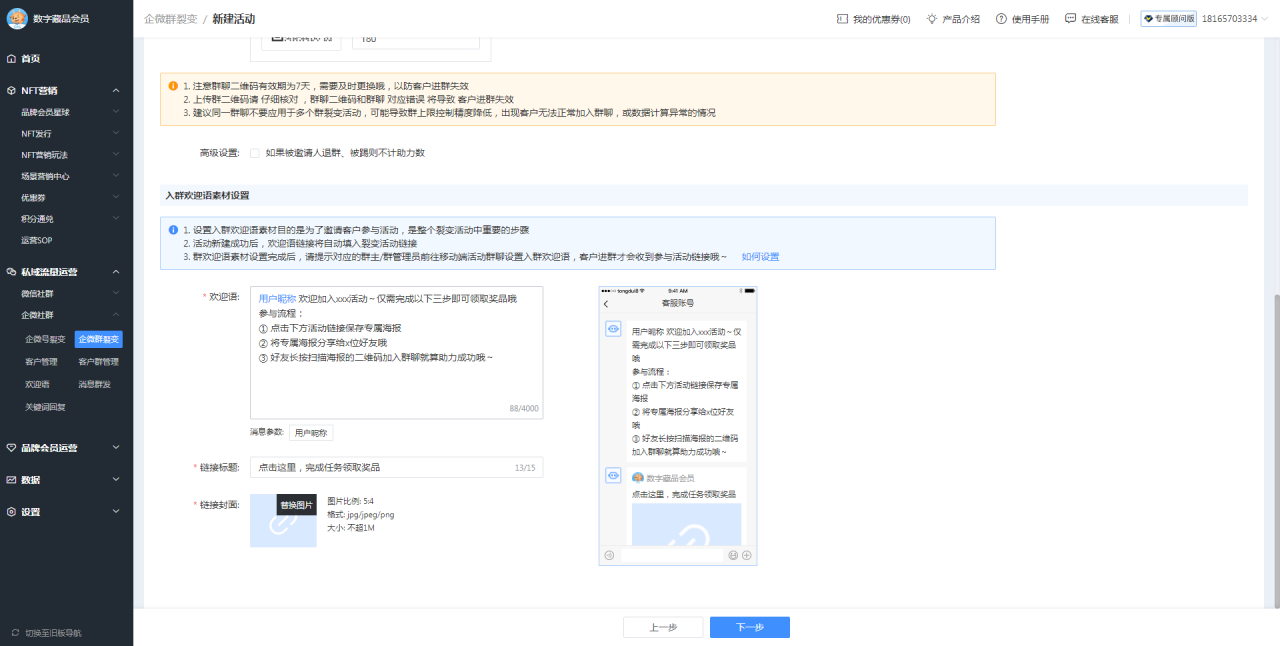Click the 用户昵称 message parameter chip
Image resolution: width=1280 pixels, height=646 pixels.
311,430
